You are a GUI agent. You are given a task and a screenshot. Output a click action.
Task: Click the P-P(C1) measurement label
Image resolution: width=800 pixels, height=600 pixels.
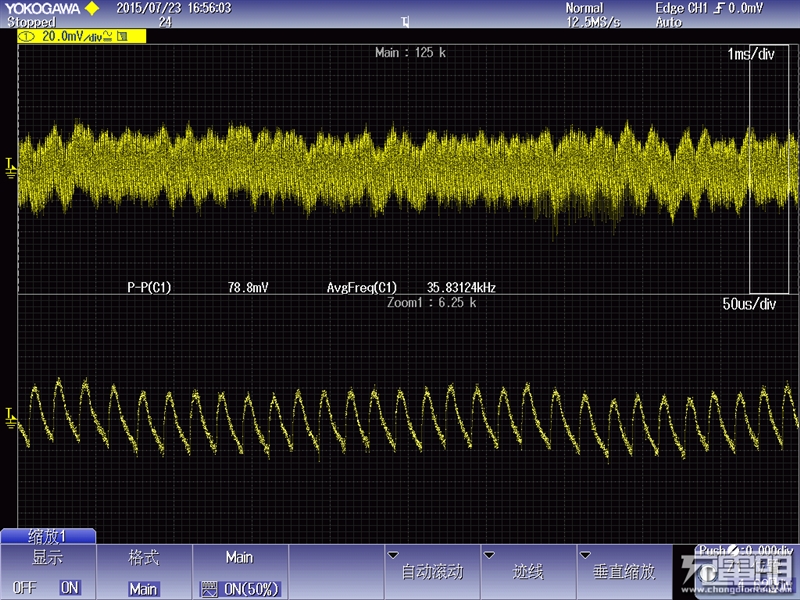pyautogui.click(x=149, y=287)
